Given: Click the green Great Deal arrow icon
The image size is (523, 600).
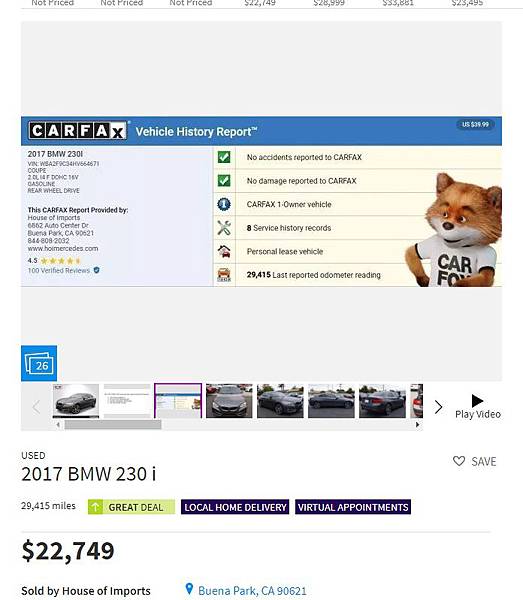Looking at the screenshot, I should pos(95,507).
